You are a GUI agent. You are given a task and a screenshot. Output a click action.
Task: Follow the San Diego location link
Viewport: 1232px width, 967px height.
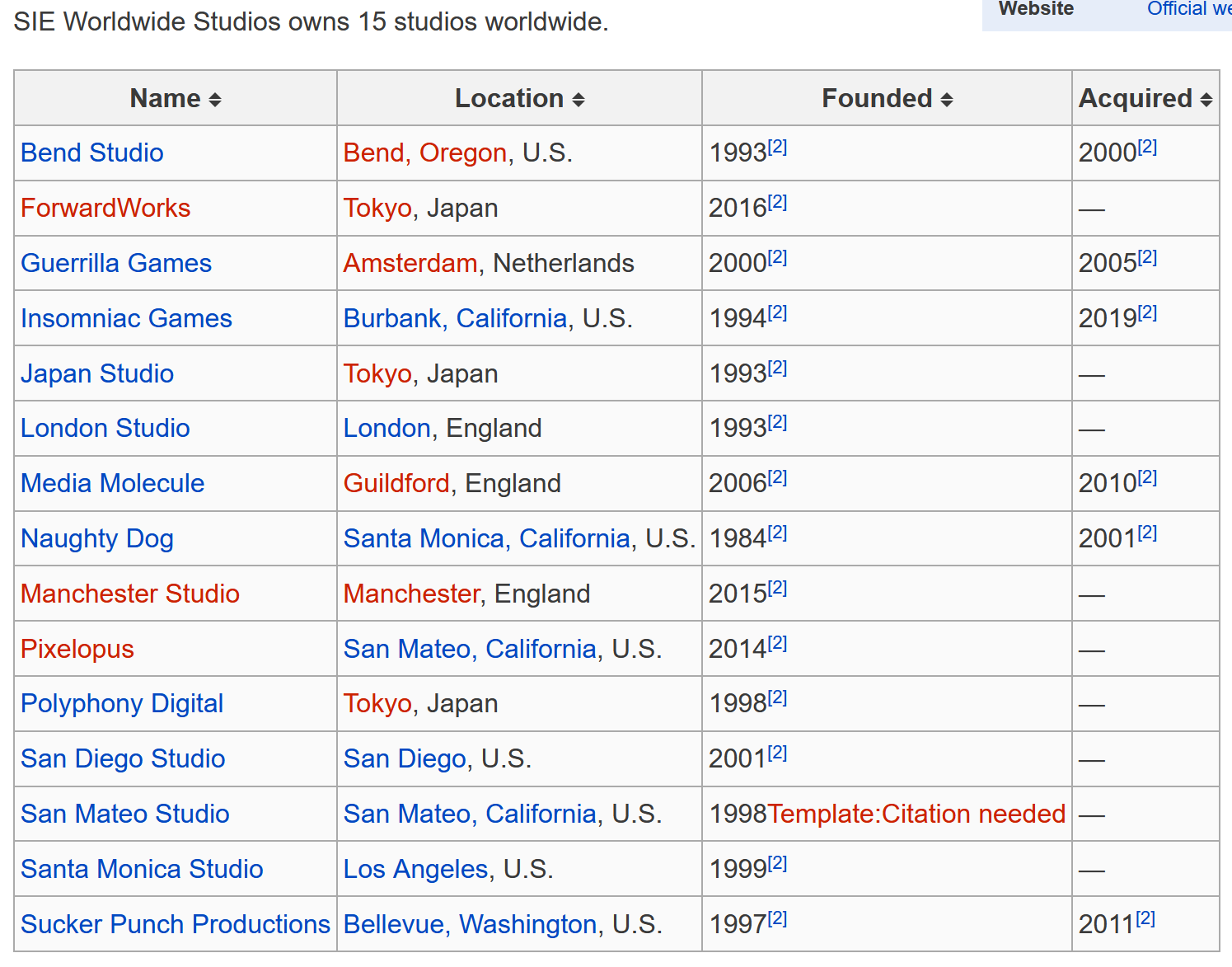pyautogui.click(x=405, y=758)
